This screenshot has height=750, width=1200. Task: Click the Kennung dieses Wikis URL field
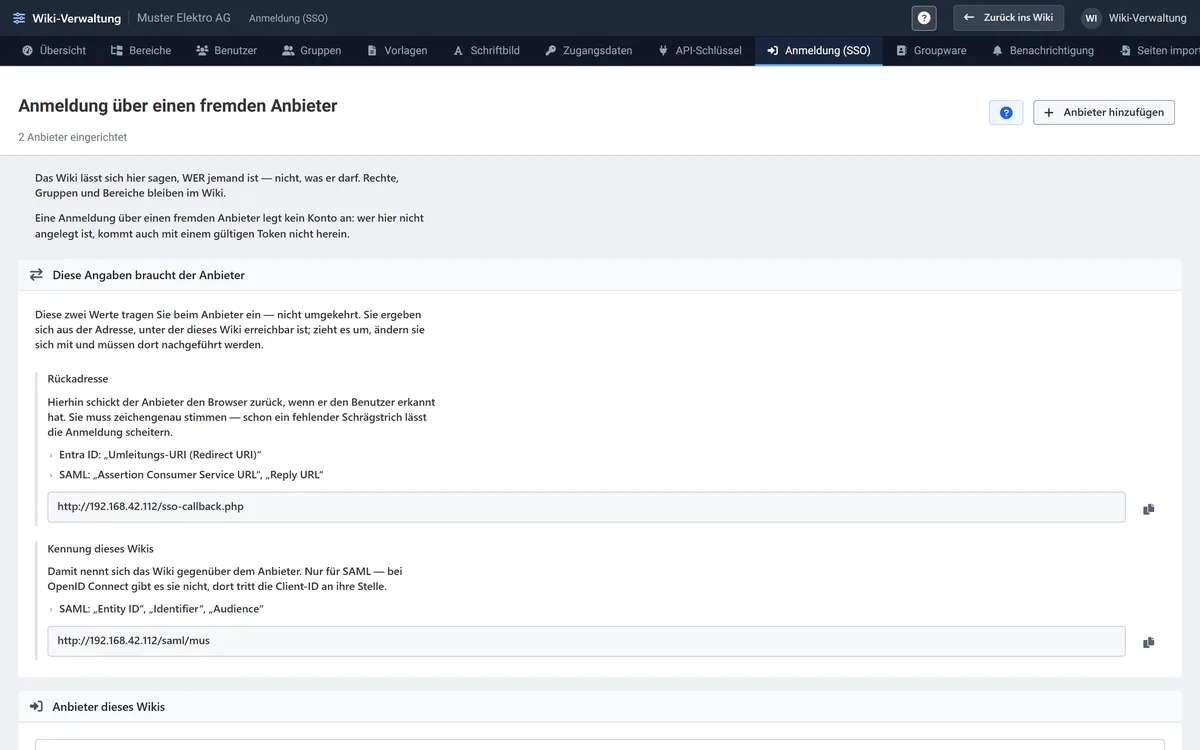pos(586,641)
